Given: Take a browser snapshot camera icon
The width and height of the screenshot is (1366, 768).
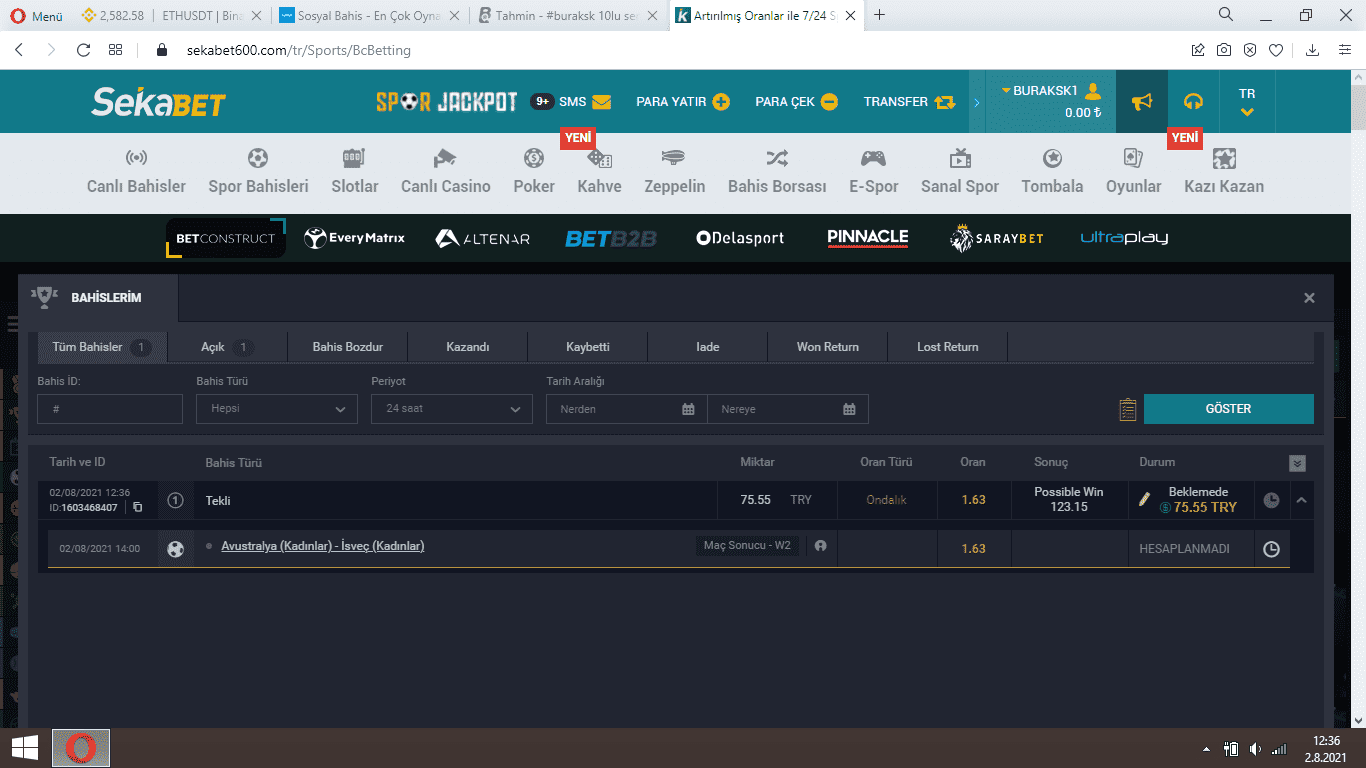Looking at the screenshot, I should pyautogui.click(x=1224, y=50).
